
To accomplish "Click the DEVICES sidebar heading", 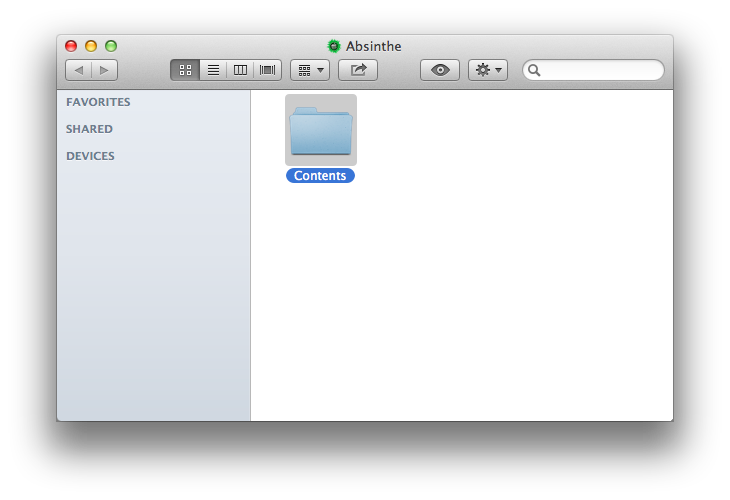I will 90,156.
